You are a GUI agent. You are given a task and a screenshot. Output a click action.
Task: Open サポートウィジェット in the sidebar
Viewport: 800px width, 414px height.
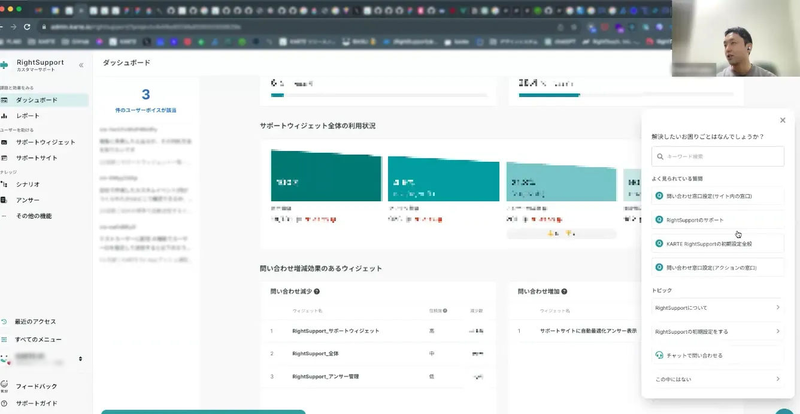pos(44,142)
